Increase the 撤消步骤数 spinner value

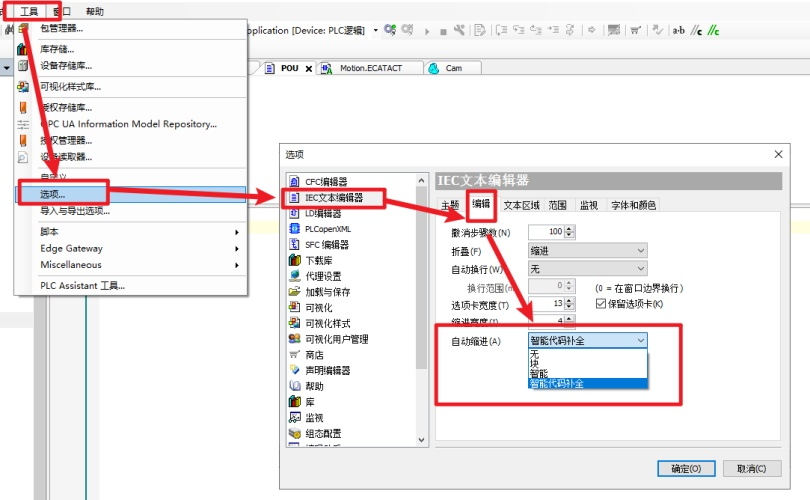click(570, 229)
